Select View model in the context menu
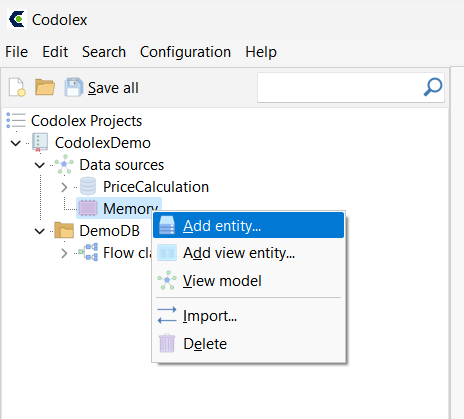 click(248, 280)
